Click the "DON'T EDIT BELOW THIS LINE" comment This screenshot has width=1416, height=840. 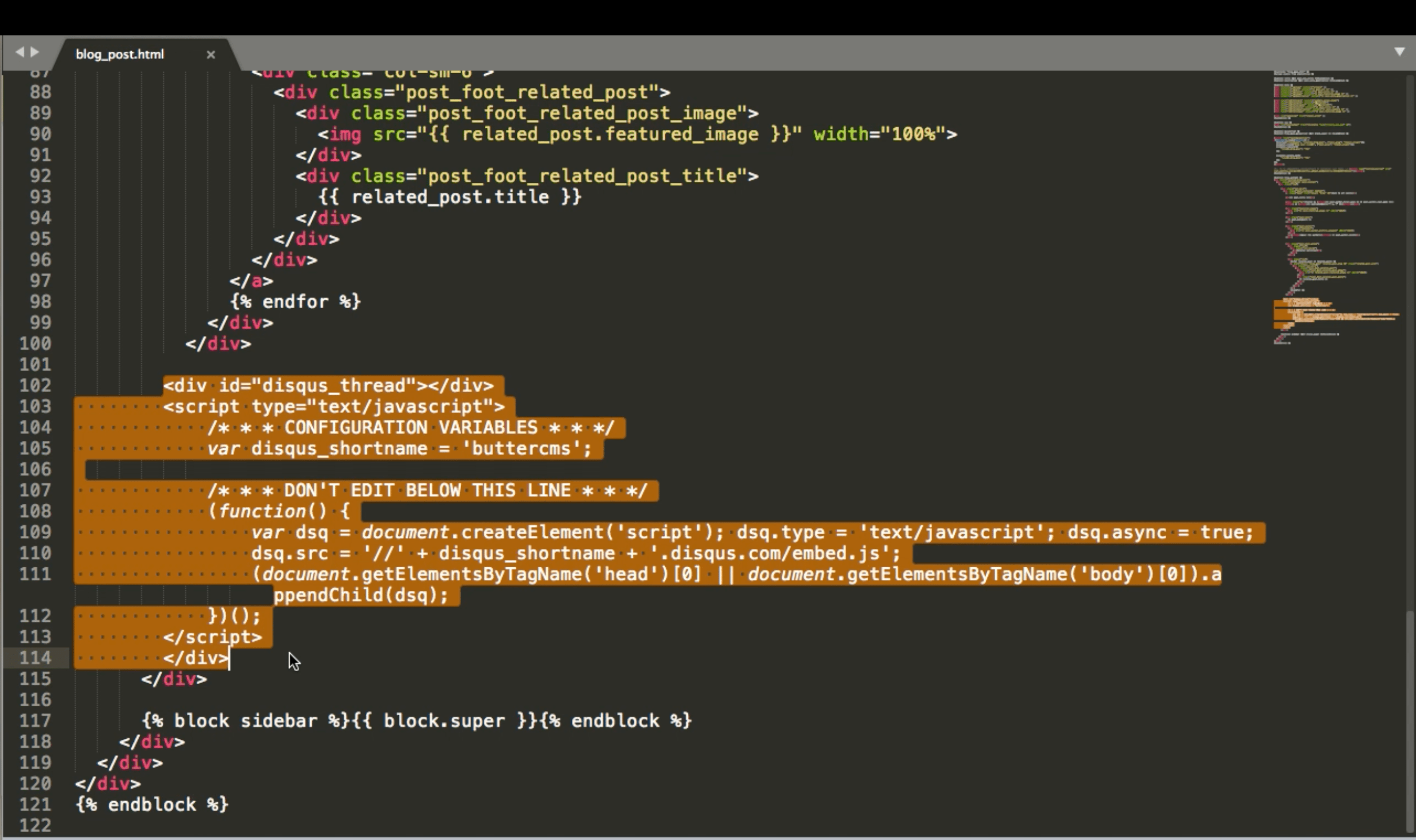(427, 490)
